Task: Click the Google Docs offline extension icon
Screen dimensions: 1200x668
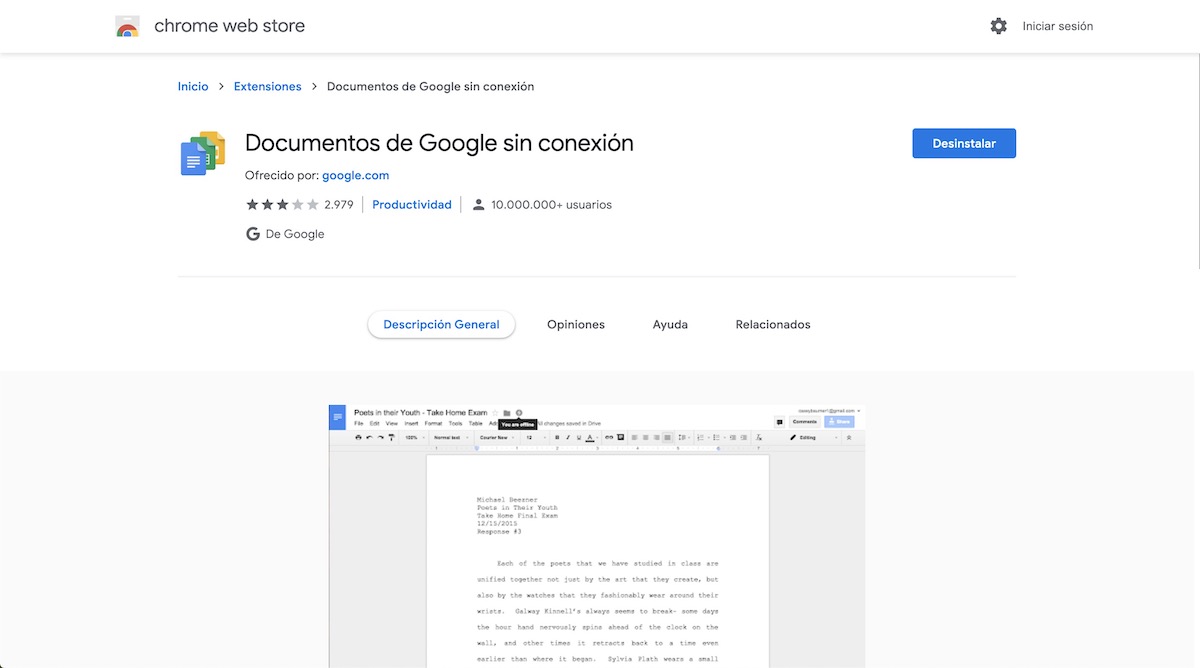Action: point(202,153)
